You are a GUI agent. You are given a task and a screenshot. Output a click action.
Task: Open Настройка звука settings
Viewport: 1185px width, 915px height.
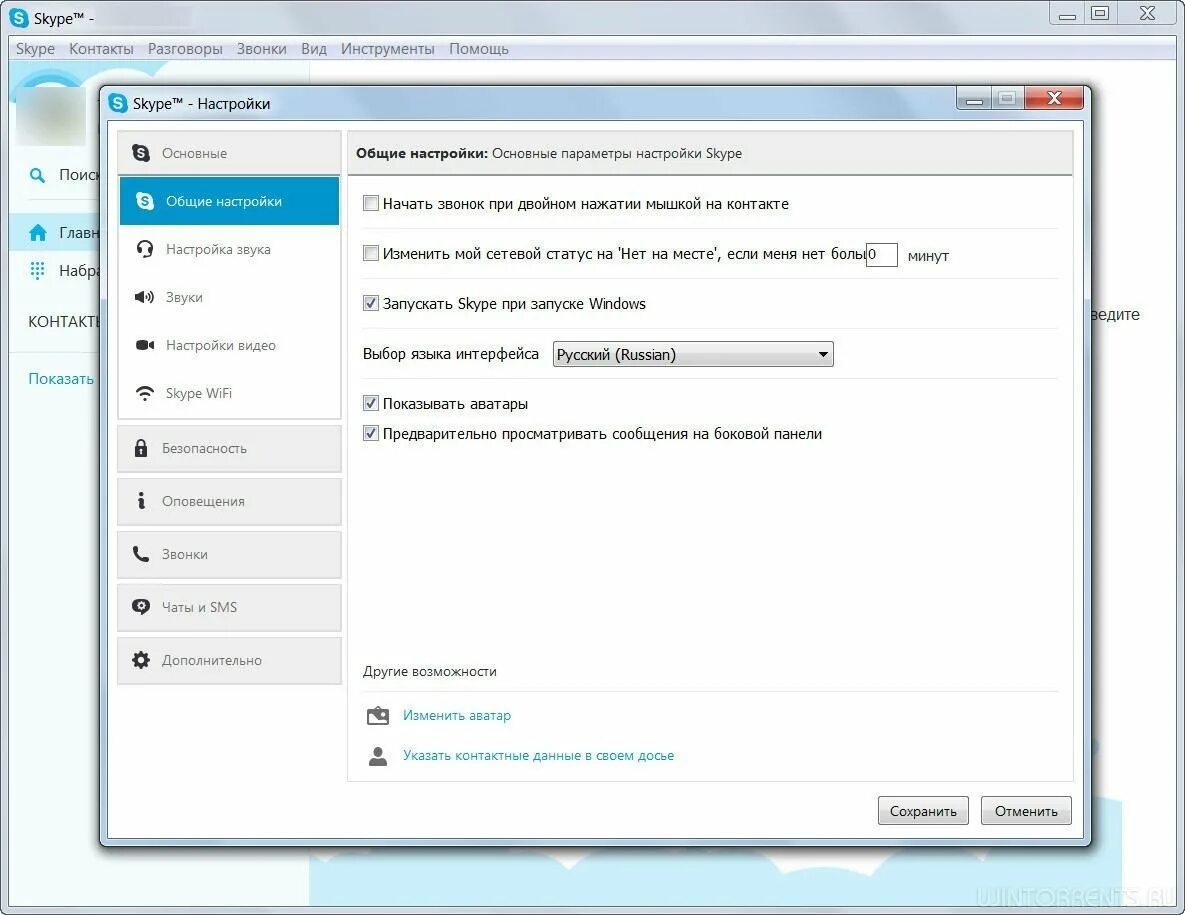pos(229,249)
